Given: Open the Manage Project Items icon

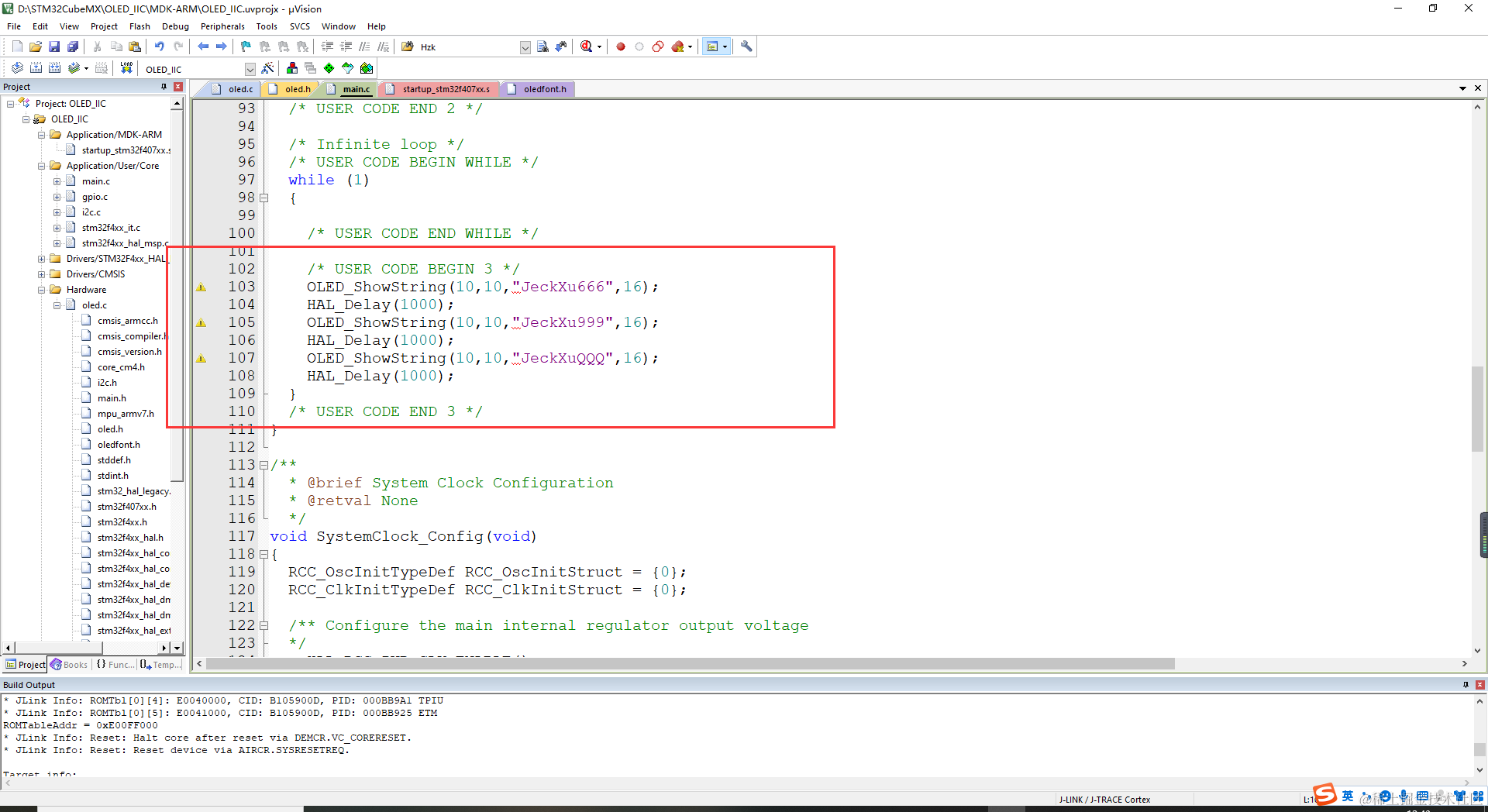Looking at the screenshot, I should (x=292, y=68).
